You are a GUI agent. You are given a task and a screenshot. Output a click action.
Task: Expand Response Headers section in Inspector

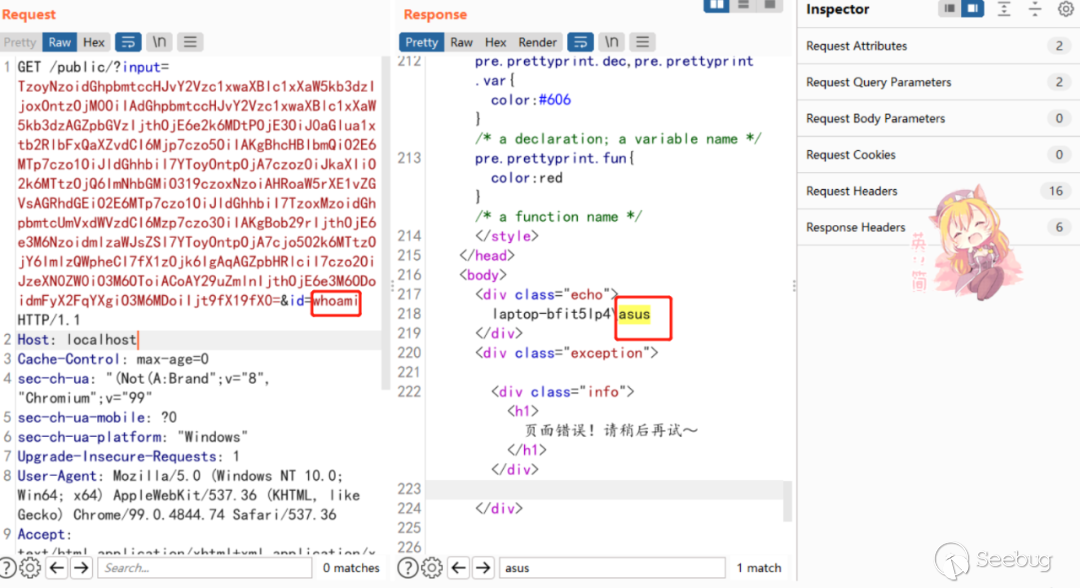point(855,227)
